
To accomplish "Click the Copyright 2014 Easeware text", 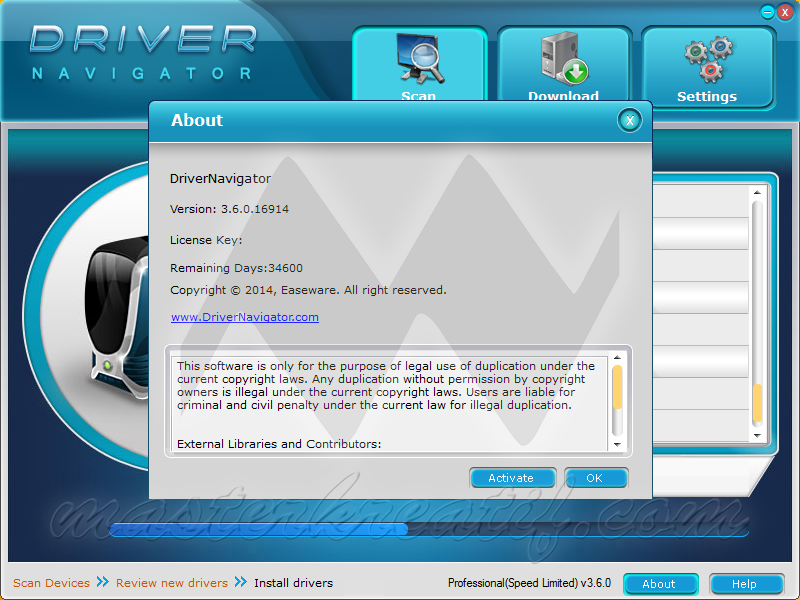I will click(x=308, y=290).
